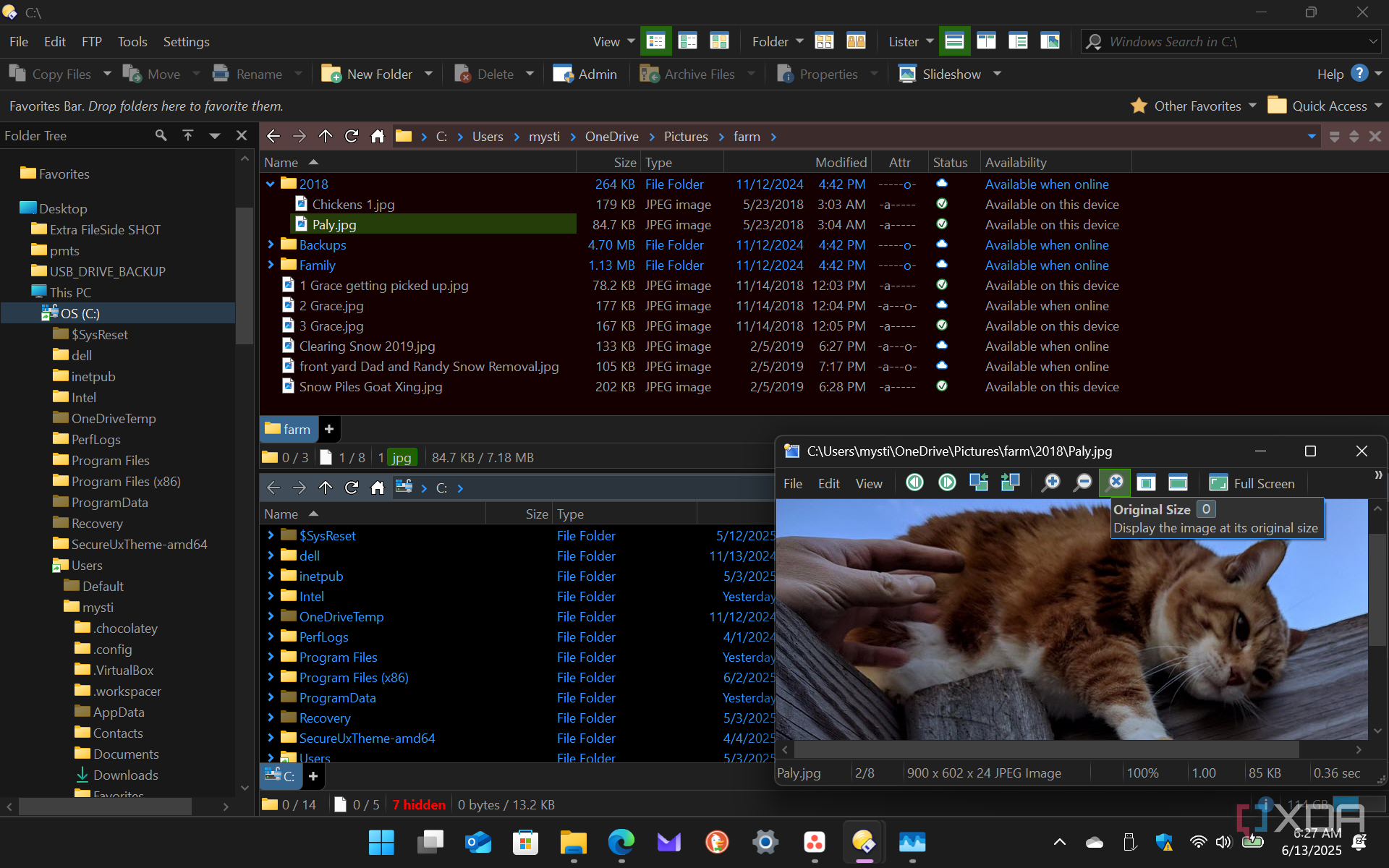Screen dimensions: 1389x868
Task: Select Snow Piles Goat Xing.jpg
Action: coord(370,386)
